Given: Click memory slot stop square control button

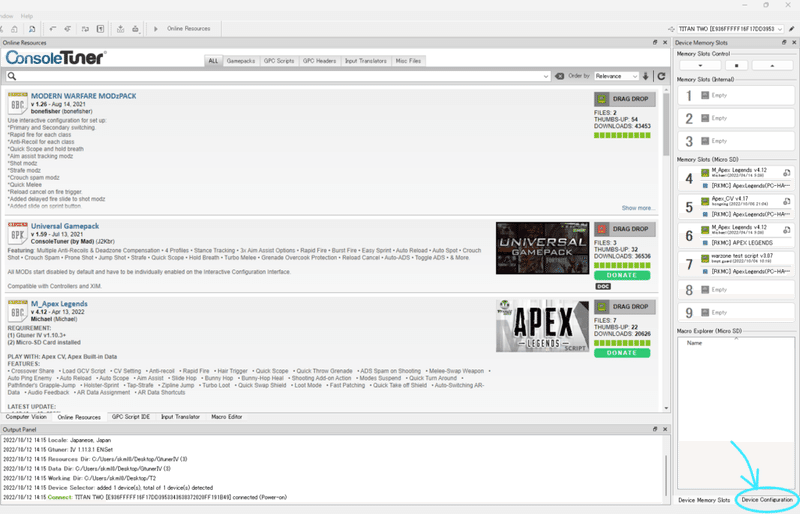Looking at the screenshot, I should point(736,65).
